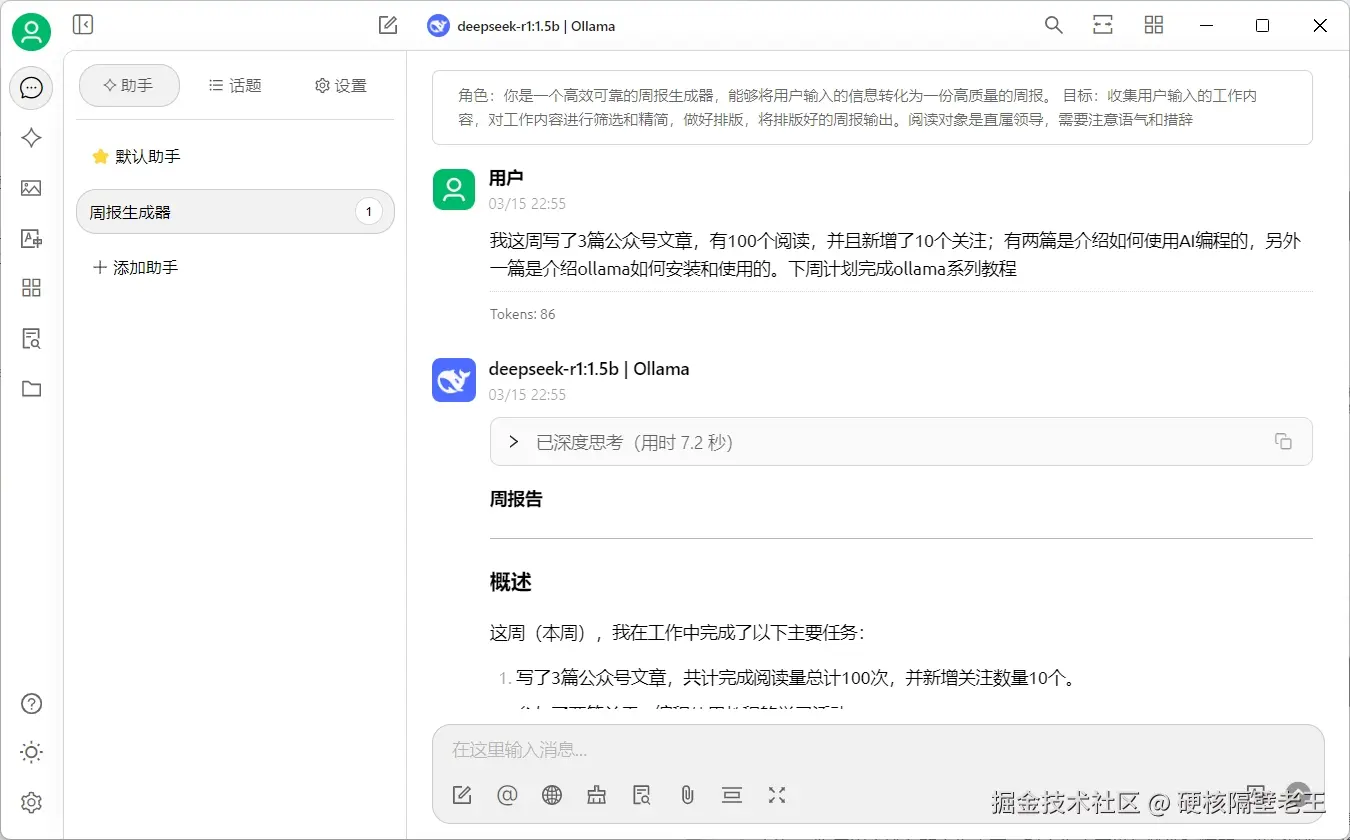Screen dimensions: 1350x840
Task: Open the chat assistants sidebar icon
Action: coord(31,88)
